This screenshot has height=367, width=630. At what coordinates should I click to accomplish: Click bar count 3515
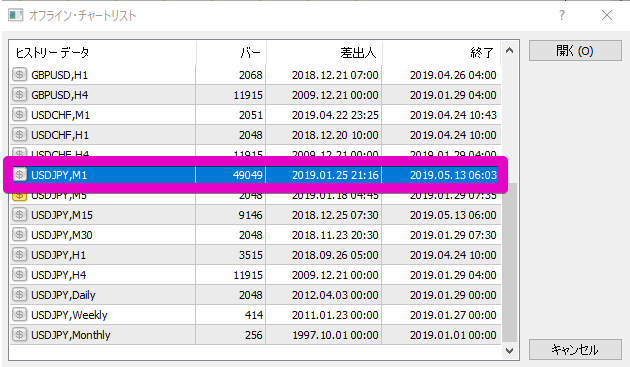pyautogui.click(x=251, y=255)
